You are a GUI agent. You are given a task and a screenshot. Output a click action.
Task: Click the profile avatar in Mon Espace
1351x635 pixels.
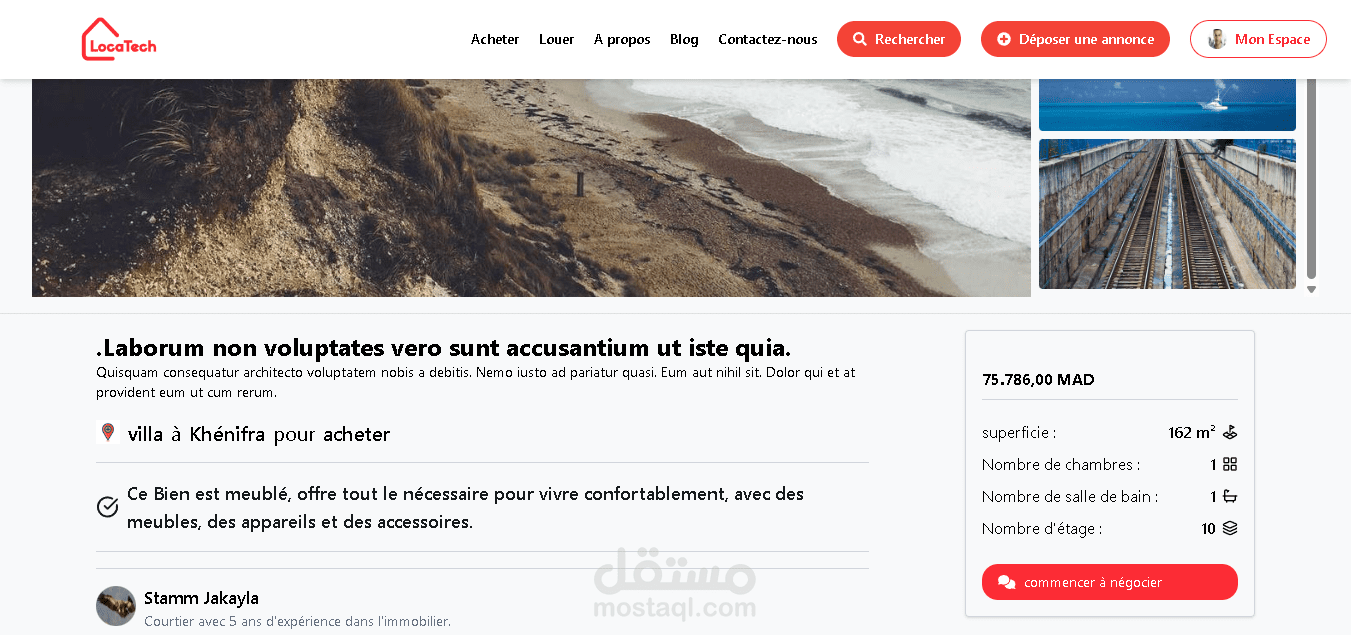(x=1217, y=39)
